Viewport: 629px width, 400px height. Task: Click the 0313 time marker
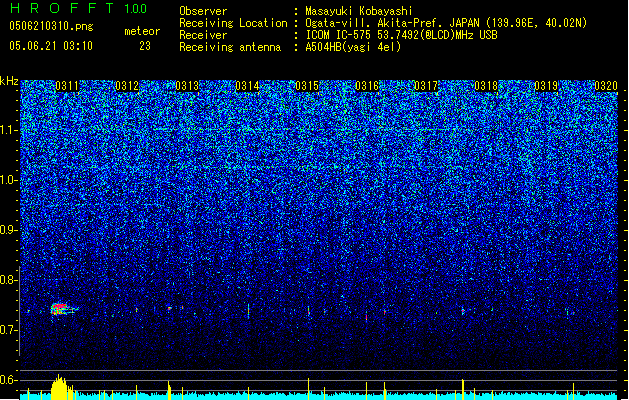click(x=187, y=86)
